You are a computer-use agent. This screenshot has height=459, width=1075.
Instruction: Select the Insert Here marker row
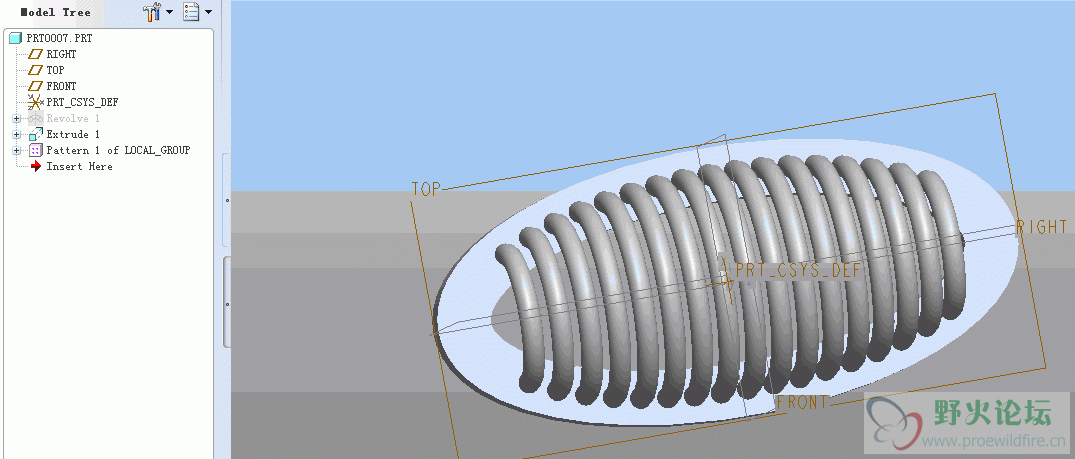(79, 166)
